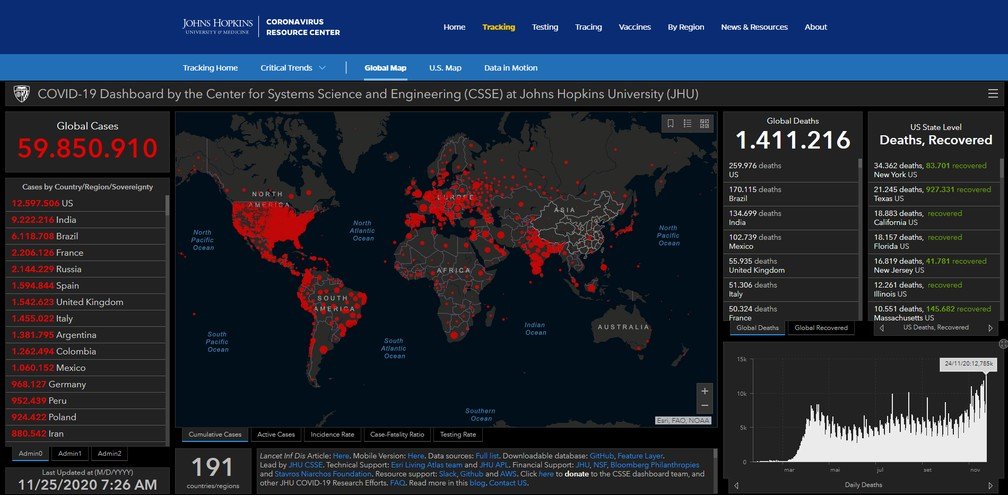Select Mexico in the global deaths list
The image size is (1008, 495).
tap(790, 242)
